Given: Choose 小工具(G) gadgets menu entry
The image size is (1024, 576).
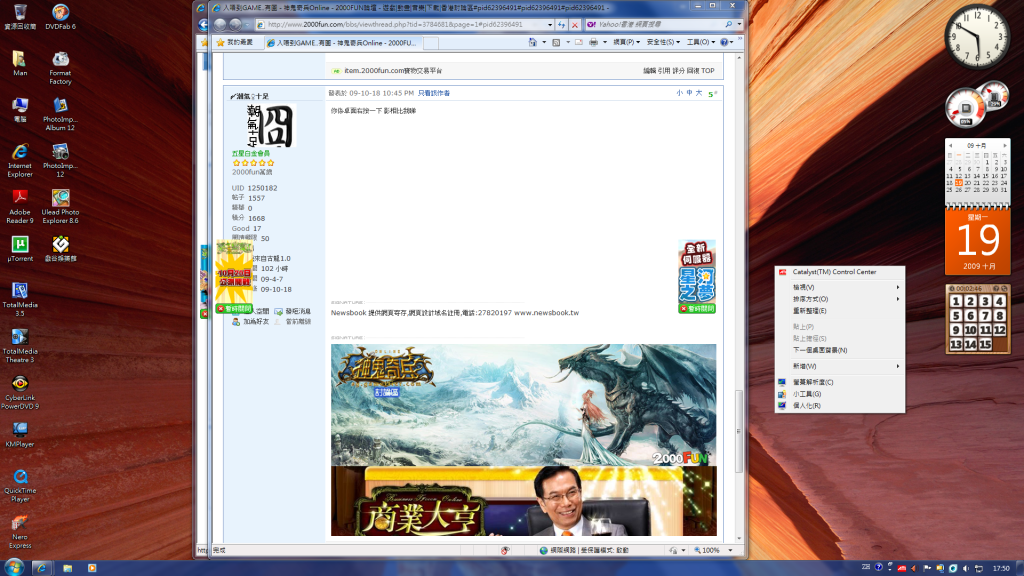Looking at the screenshot, I should click(840, 394).
